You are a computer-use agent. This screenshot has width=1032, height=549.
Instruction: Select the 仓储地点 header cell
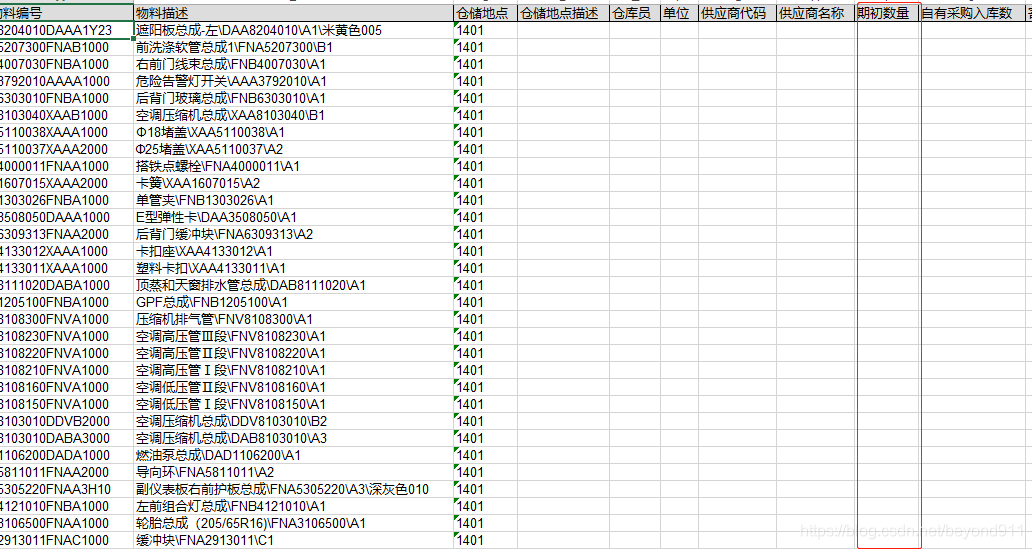(x=486, y=13)
